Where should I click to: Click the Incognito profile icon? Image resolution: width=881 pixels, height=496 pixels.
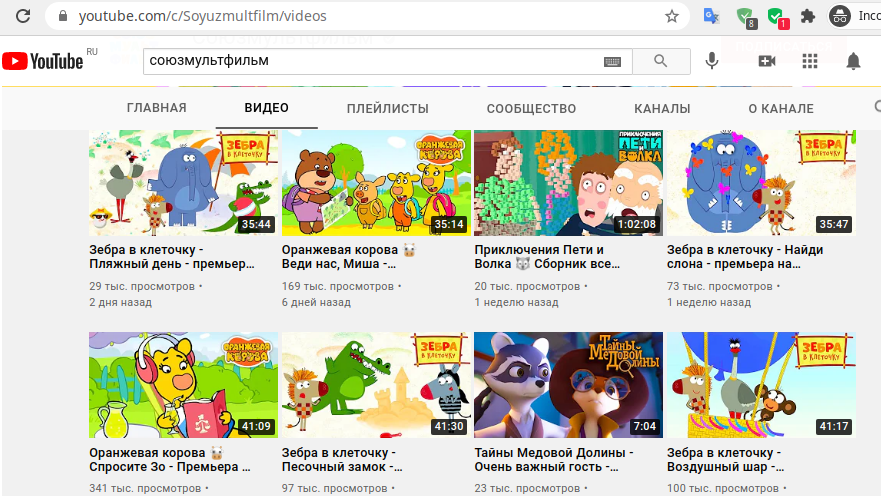pos(840,16)
